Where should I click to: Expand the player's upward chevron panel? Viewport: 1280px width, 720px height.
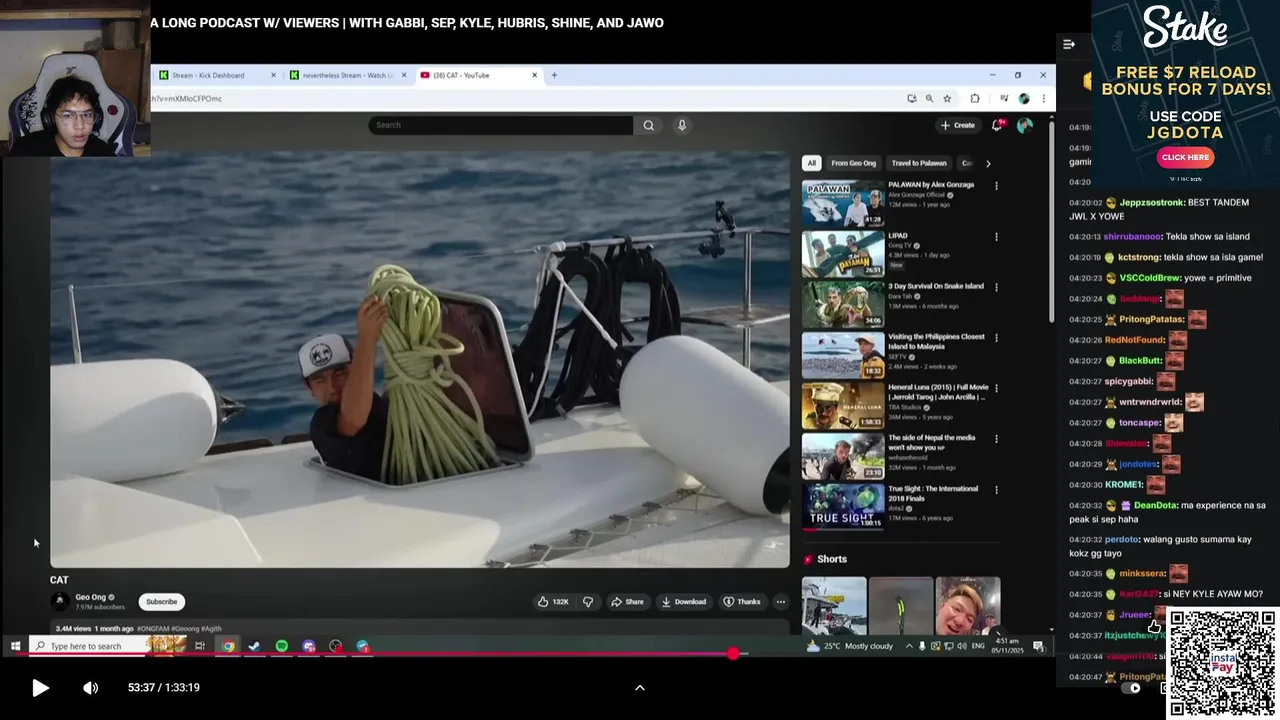click(640, 688)
